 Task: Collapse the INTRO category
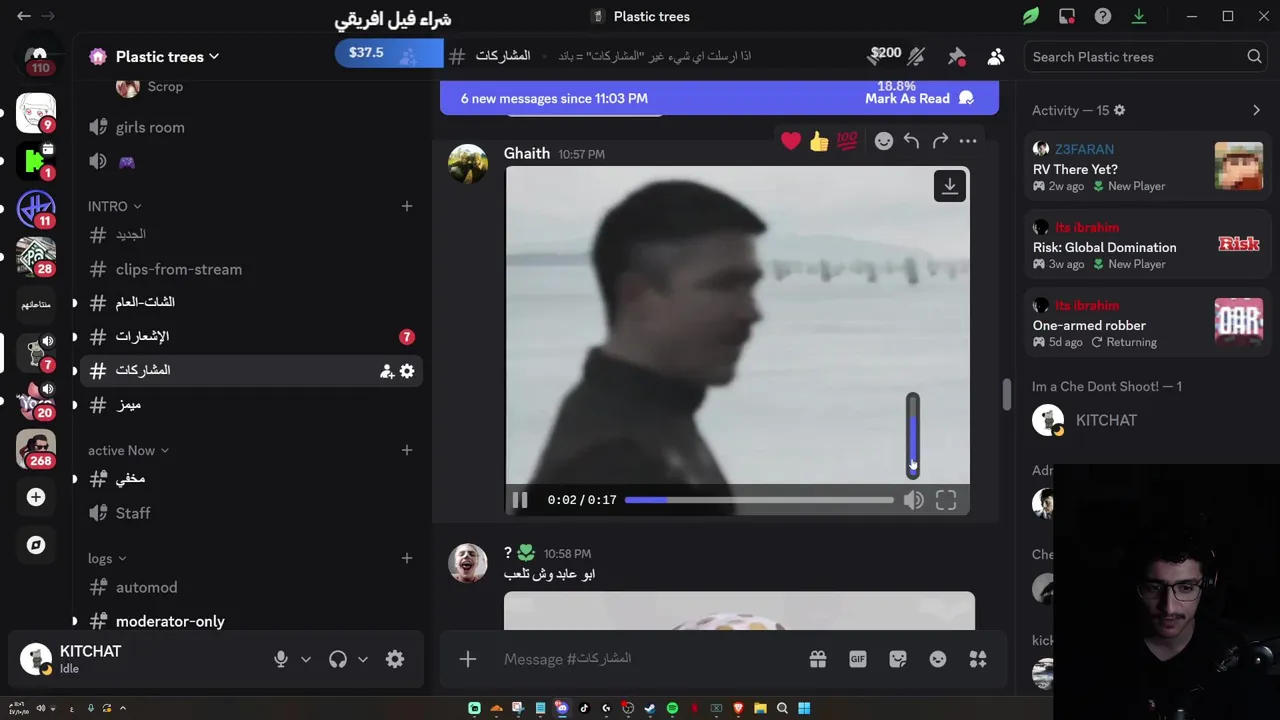pyautogui.click(x=114, y=206)
